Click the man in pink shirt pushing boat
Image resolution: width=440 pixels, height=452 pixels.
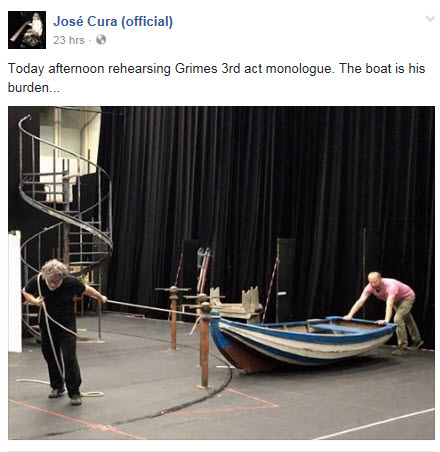[x=387, y=310]
